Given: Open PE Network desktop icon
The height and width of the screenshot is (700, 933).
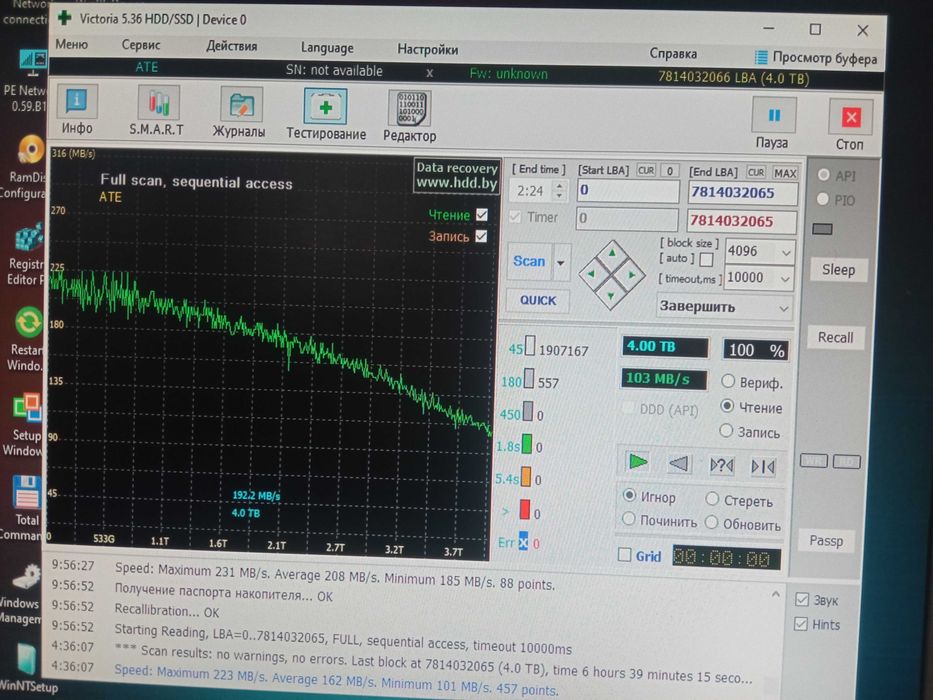Looking at the screenshot, I should [x=29, y=82].
